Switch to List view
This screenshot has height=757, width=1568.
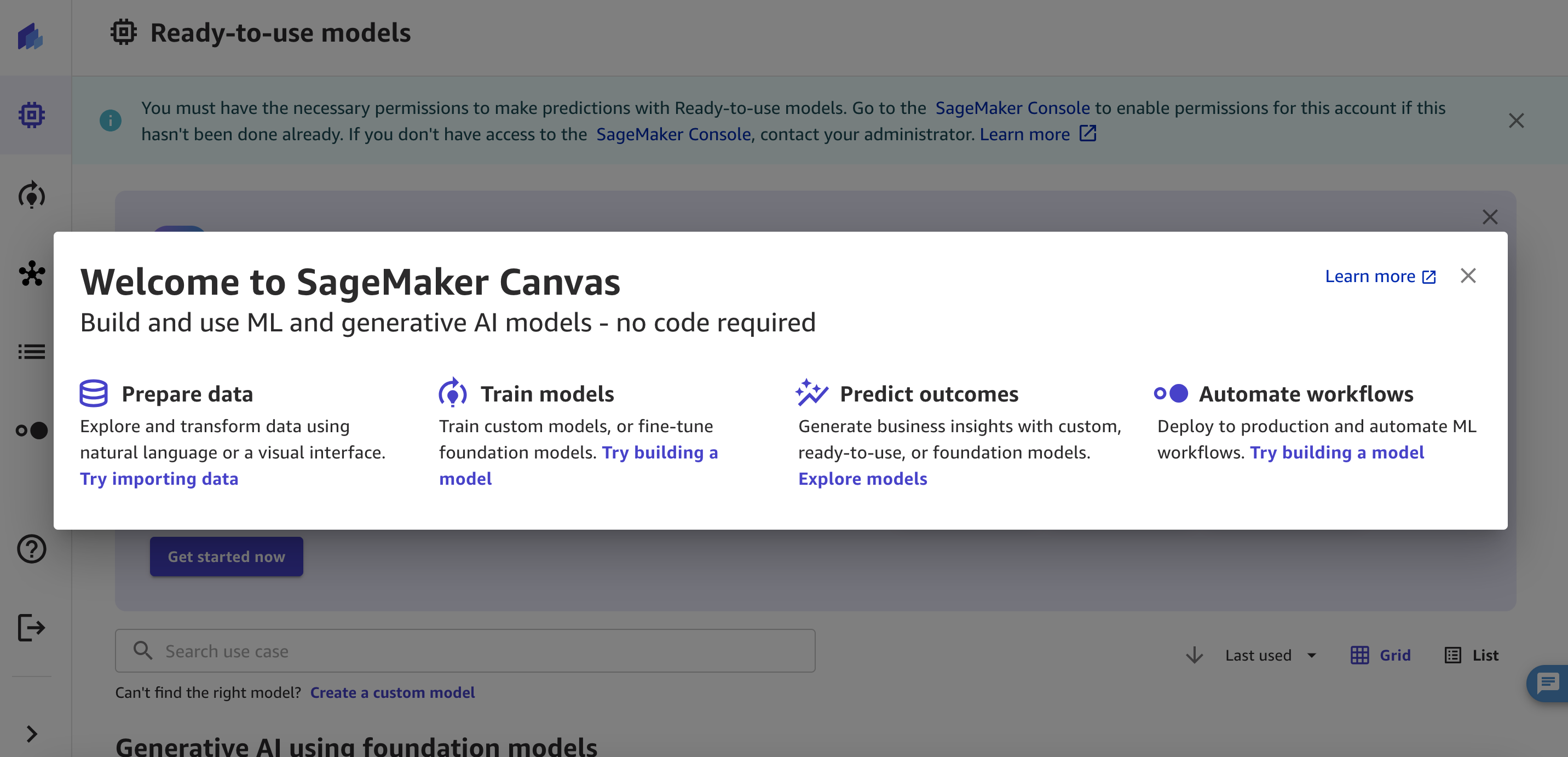(1471, 655)
